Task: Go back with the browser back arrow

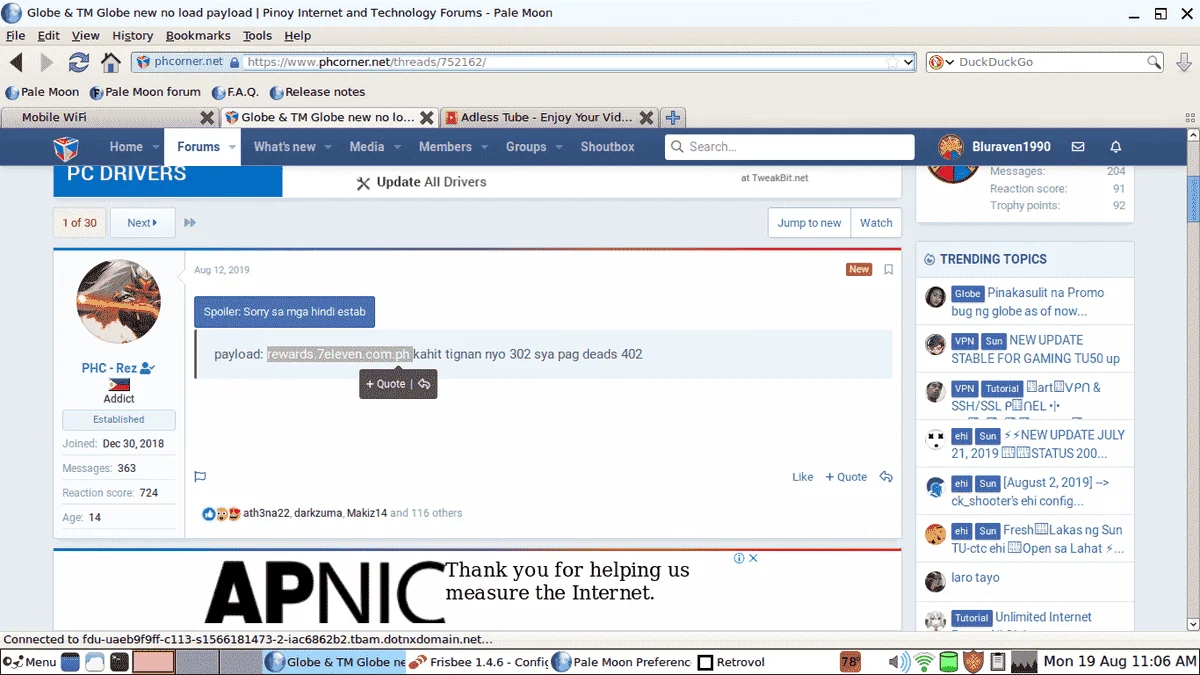Action: (x=16, y=62)
